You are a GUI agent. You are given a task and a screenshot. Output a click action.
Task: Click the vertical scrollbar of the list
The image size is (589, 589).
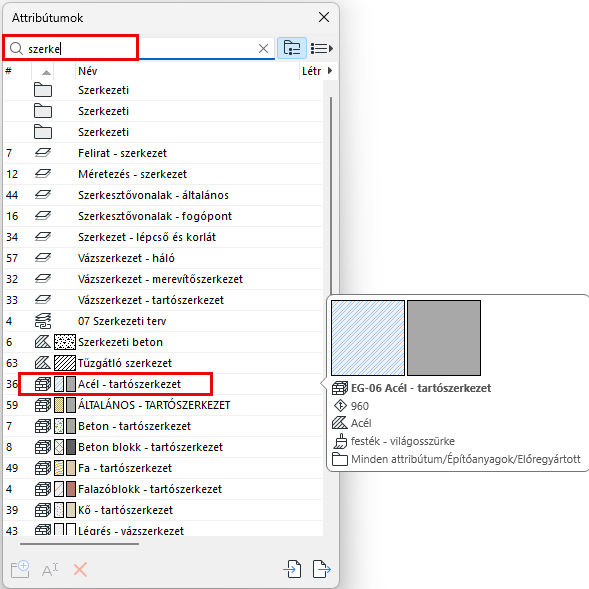click(331, 195)
